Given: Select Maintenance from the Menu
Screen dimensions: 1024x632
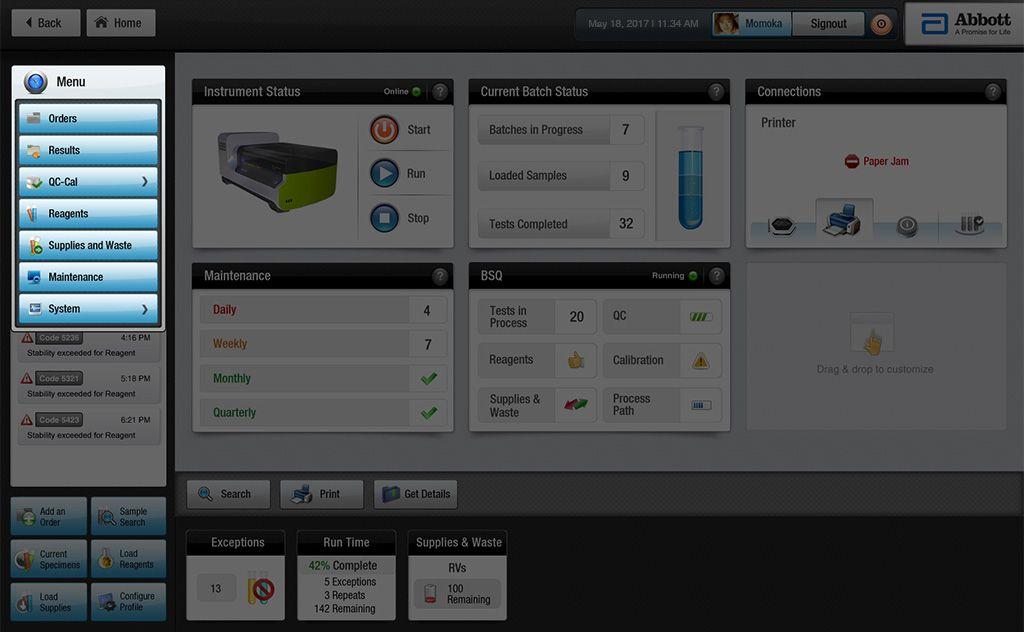Looking at the screenshot, I should [x=88, y=277].
